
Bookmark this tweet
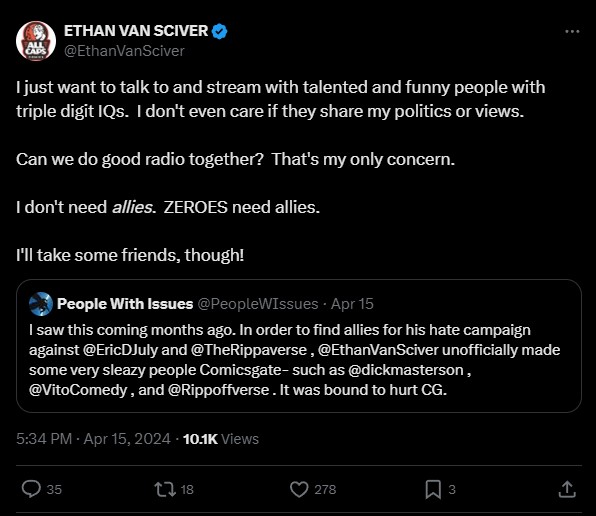433,489
